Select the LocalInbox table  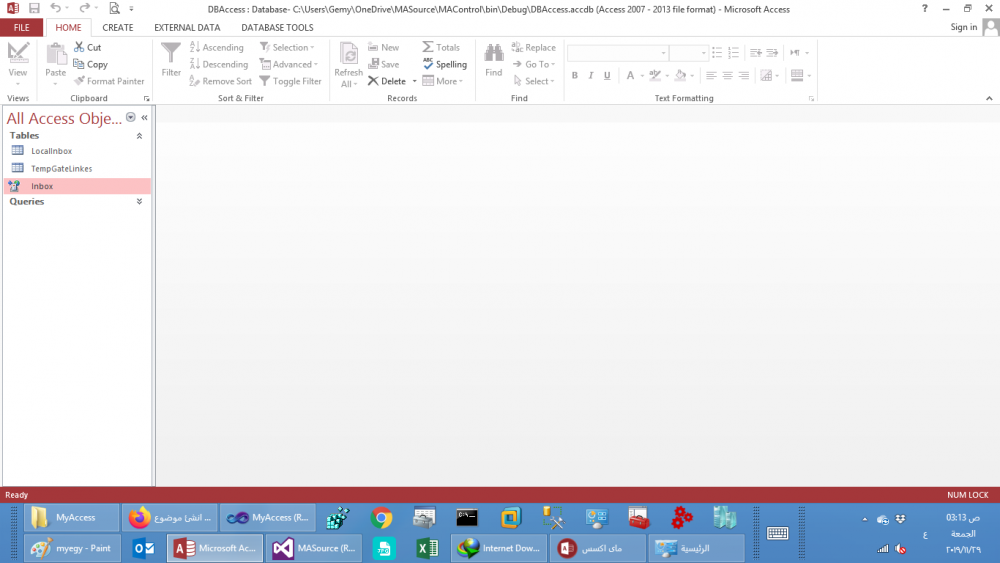77,151
